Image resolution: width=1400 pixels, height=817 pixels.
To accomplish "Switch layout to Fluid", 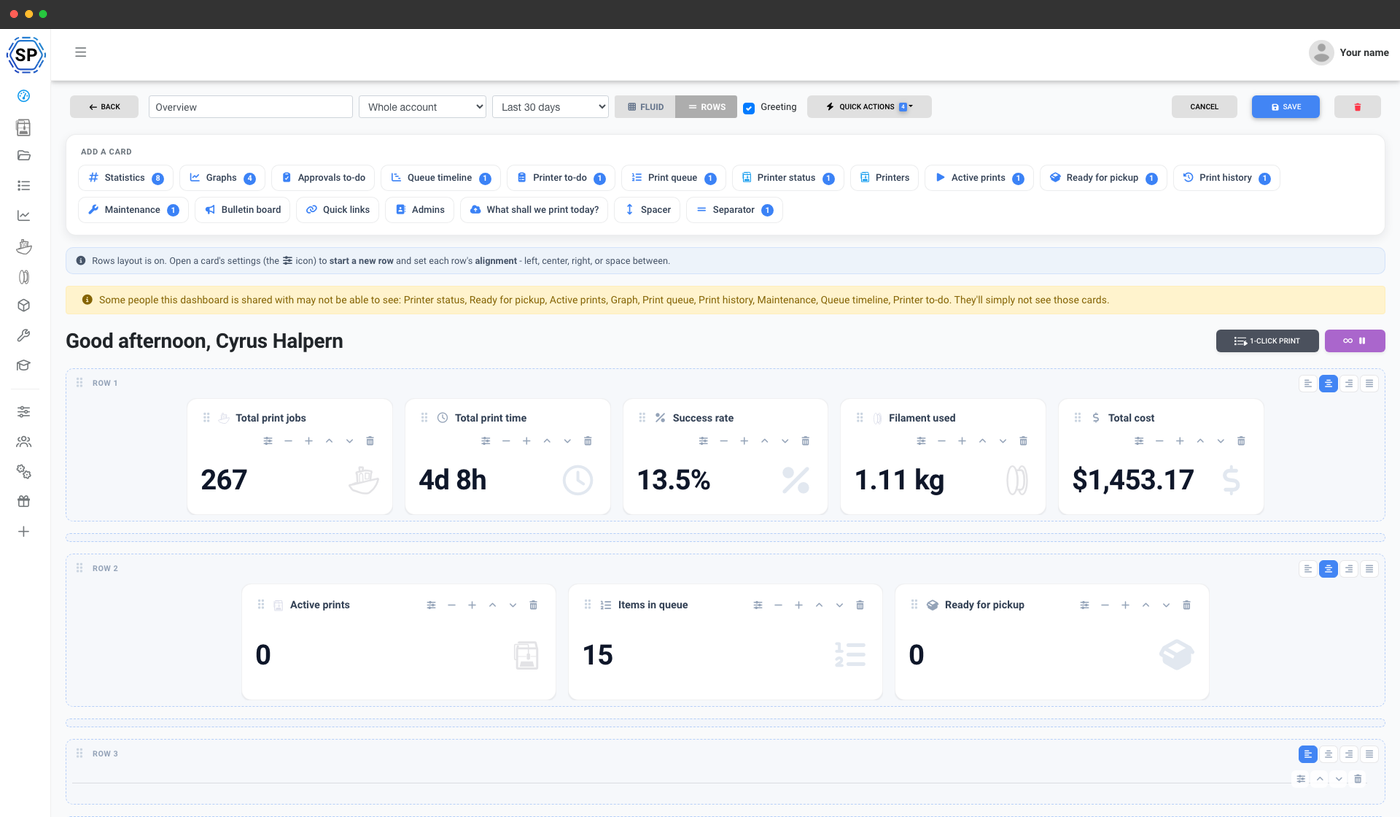I will [645, 107].
